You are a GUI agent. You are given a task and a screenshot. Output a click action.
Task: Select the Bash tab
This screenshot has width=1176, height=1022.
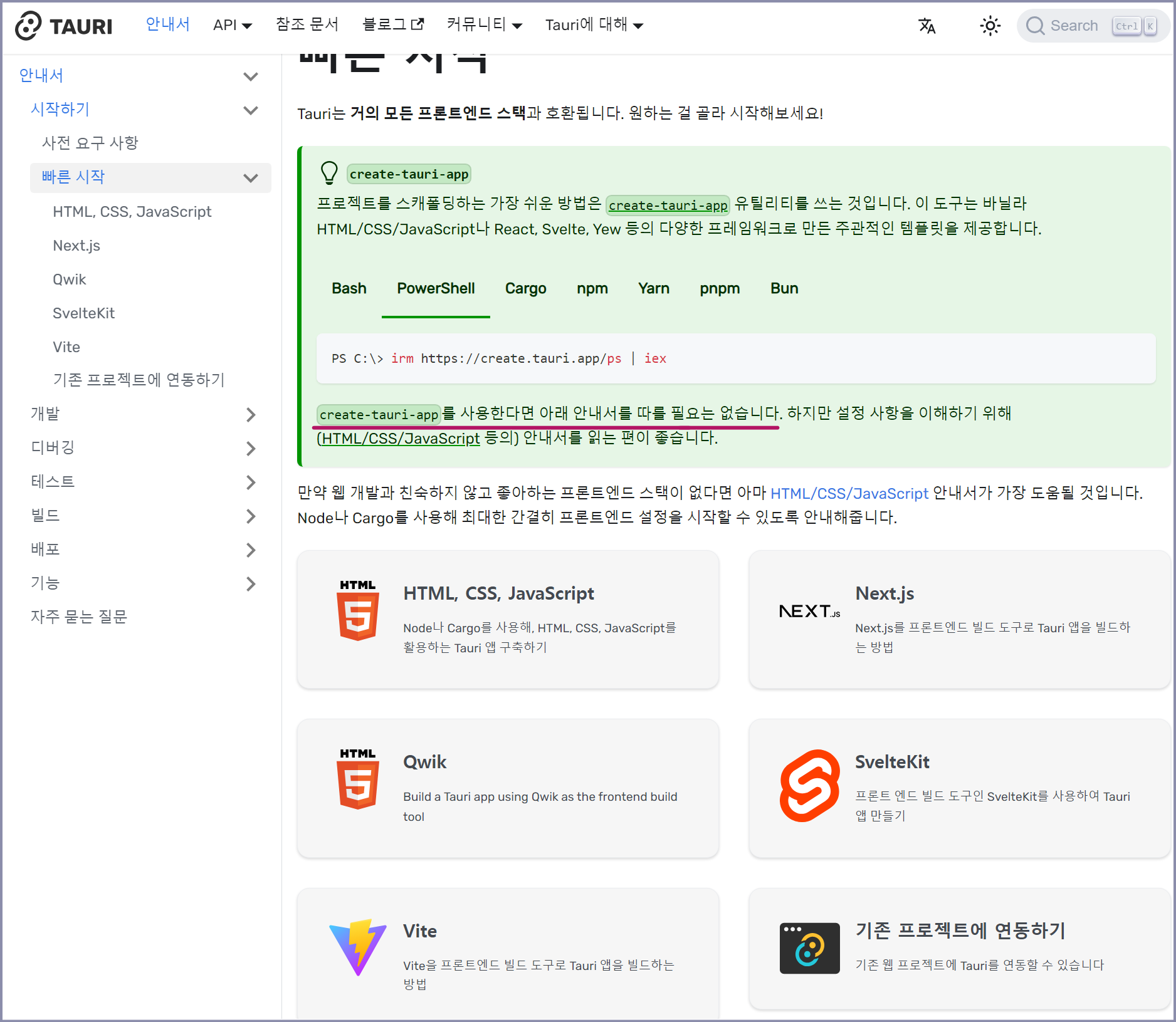click(x=349, y=288)
